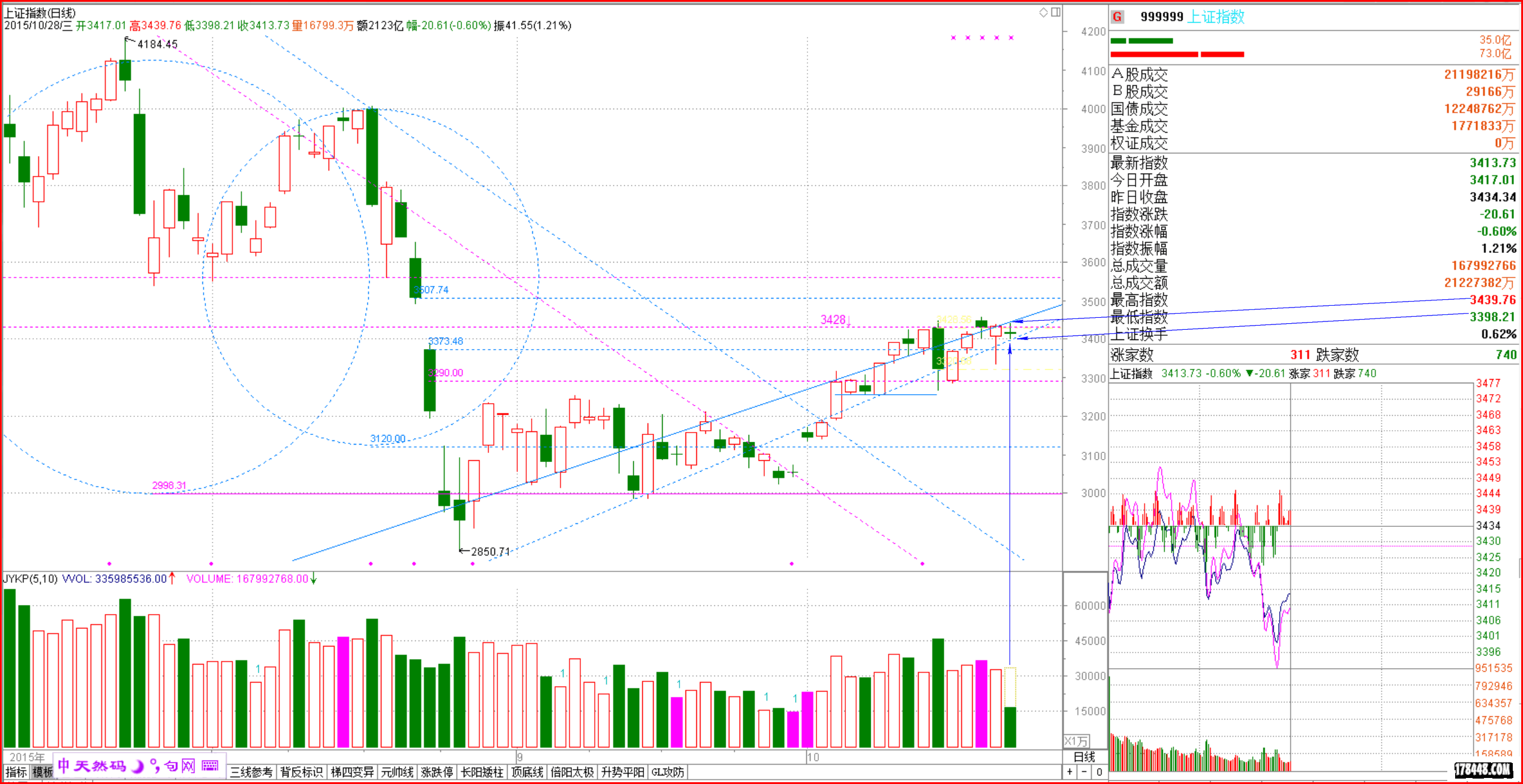The width and height of the screenshot is (1523, 784).
Task: Click the 4184.45 high price label
Action: click(x=157, y=44)
